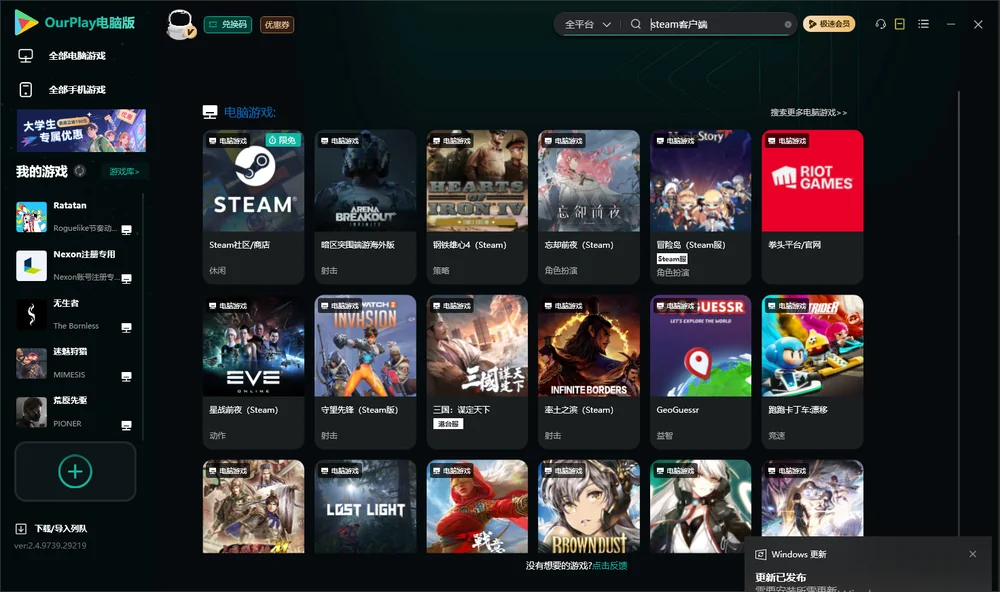The image size is (1000, 592).
Task: Click the 优惠券 coupon button
Action: pos(277,24)
